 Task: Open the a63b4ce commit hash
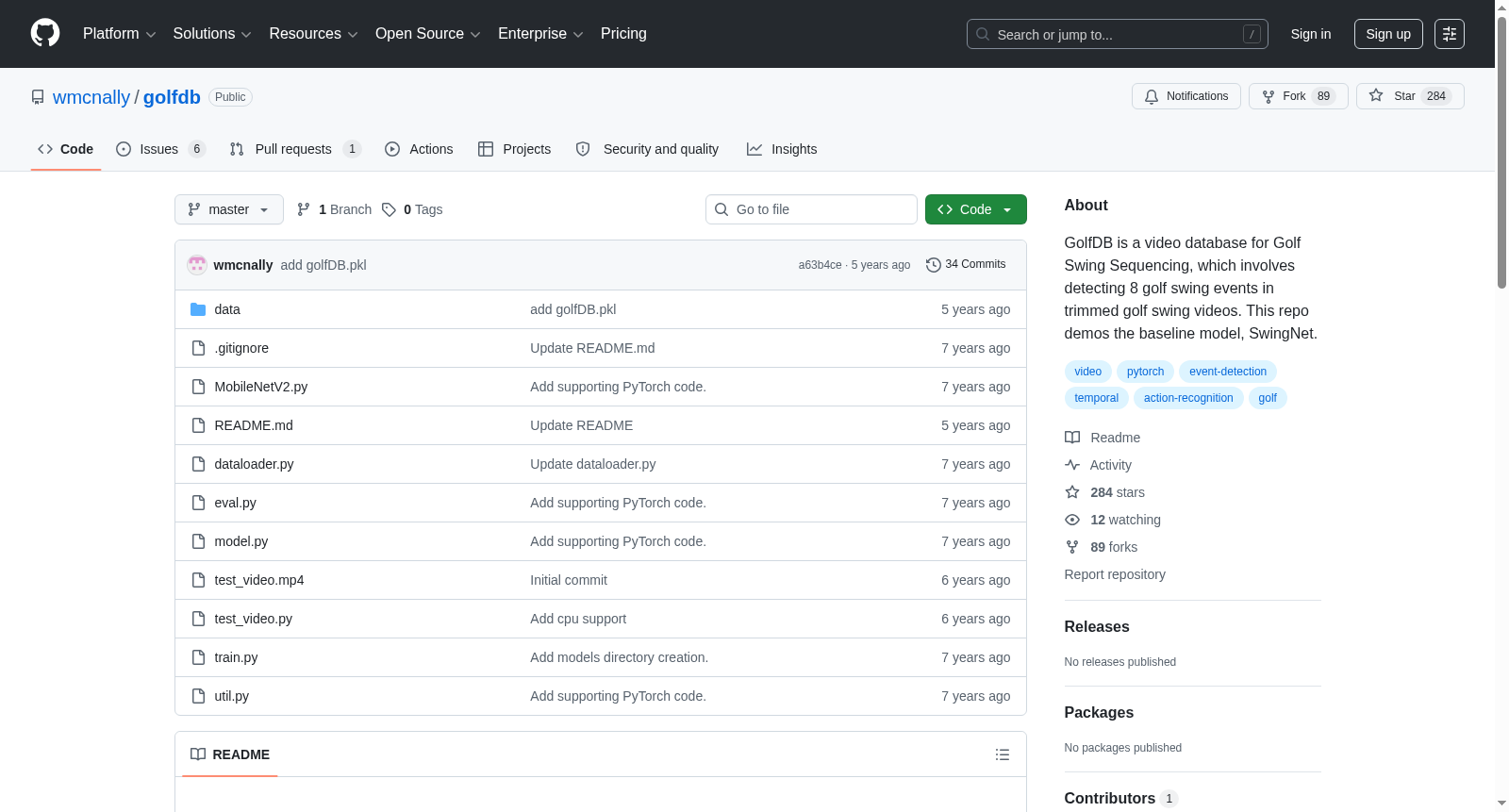tap(820, 265)
